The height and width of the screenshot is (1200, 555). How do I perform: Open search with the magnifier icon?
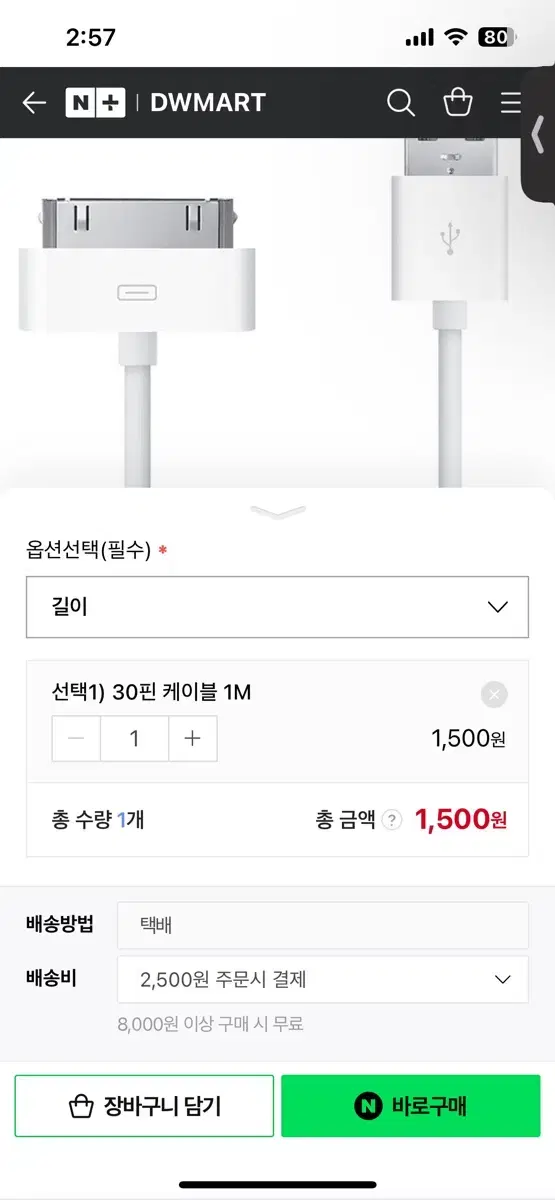(x=400, y=102)
